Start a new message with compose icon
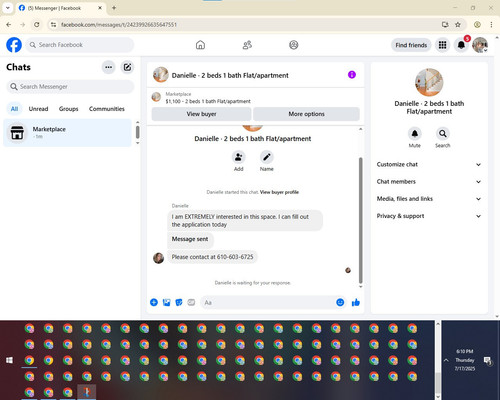The image size is (500, 400). [x=127, y=67]
